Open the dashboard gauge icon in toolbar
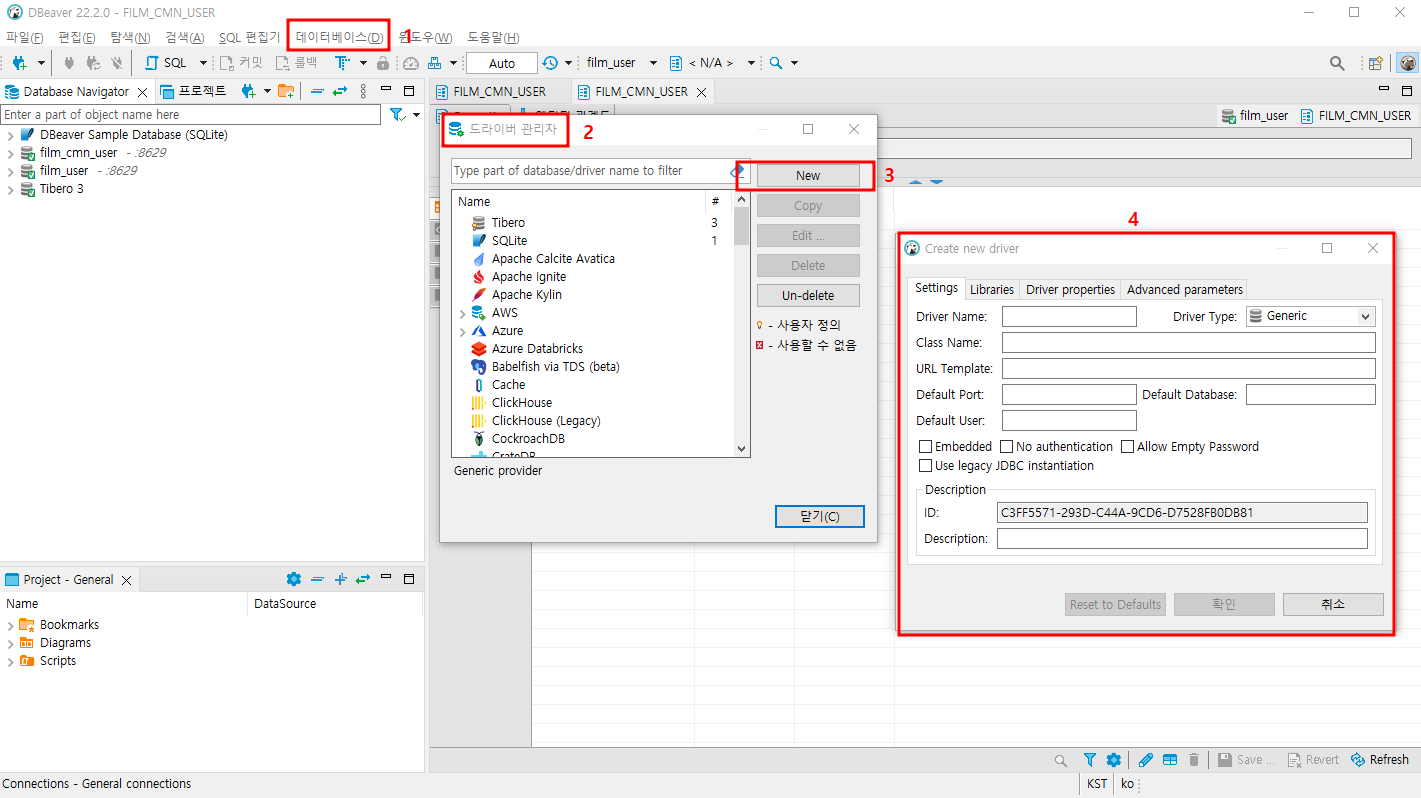Screen dimensions: 1421x798 tap(411, 63)
